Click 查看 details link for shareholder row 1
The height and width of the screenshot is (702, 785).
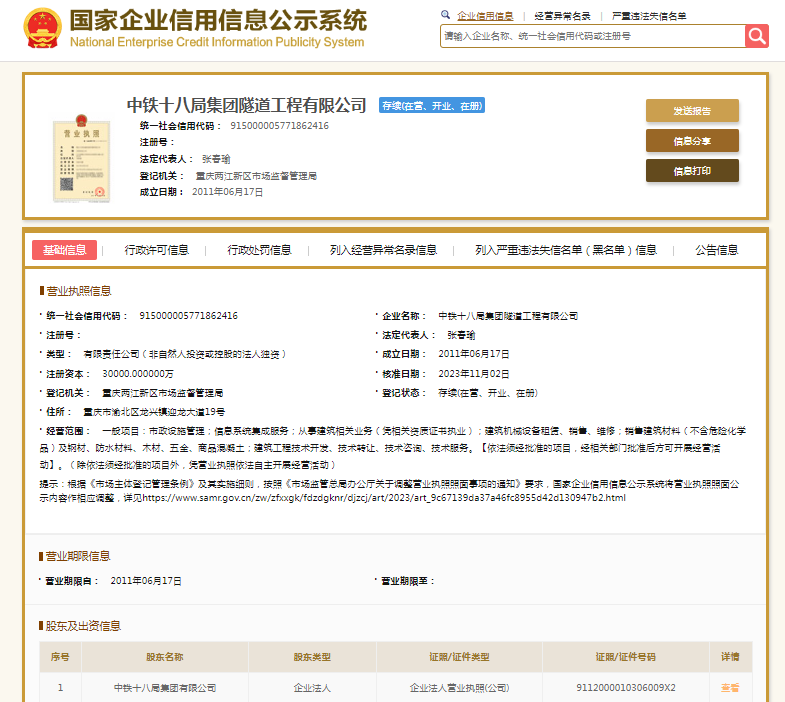coord(730,688)
